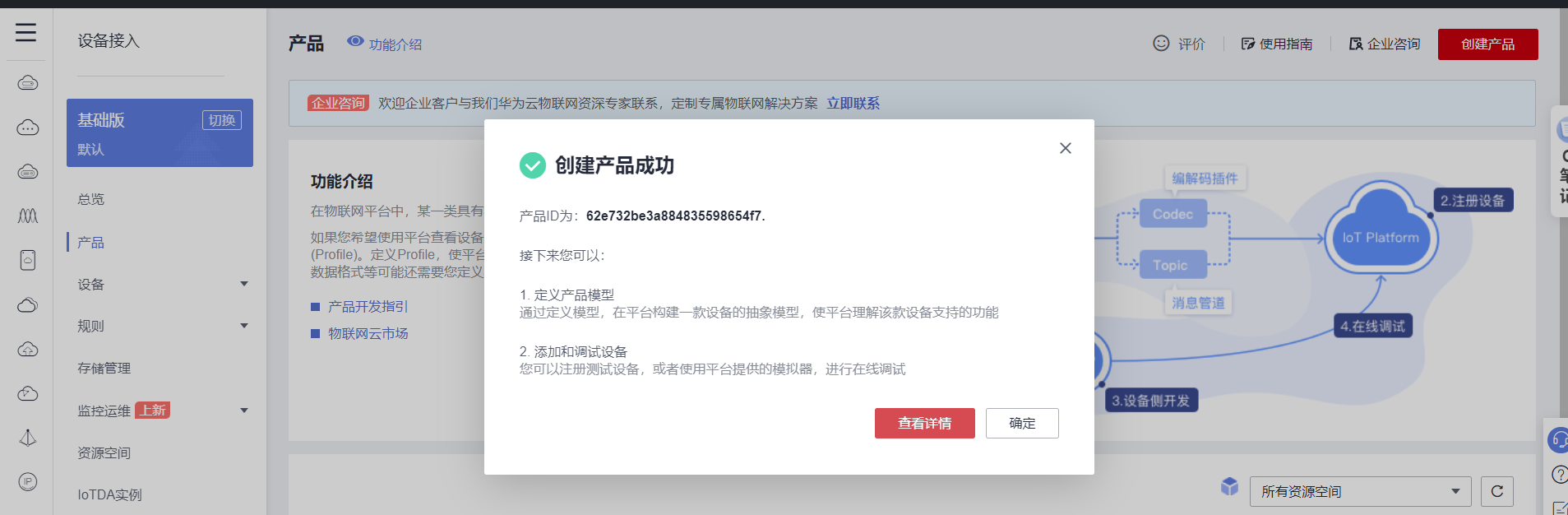Screen dimensions: 1568x515
Task: Click the refresh icon next to resource space
Action: (1497, 491)
